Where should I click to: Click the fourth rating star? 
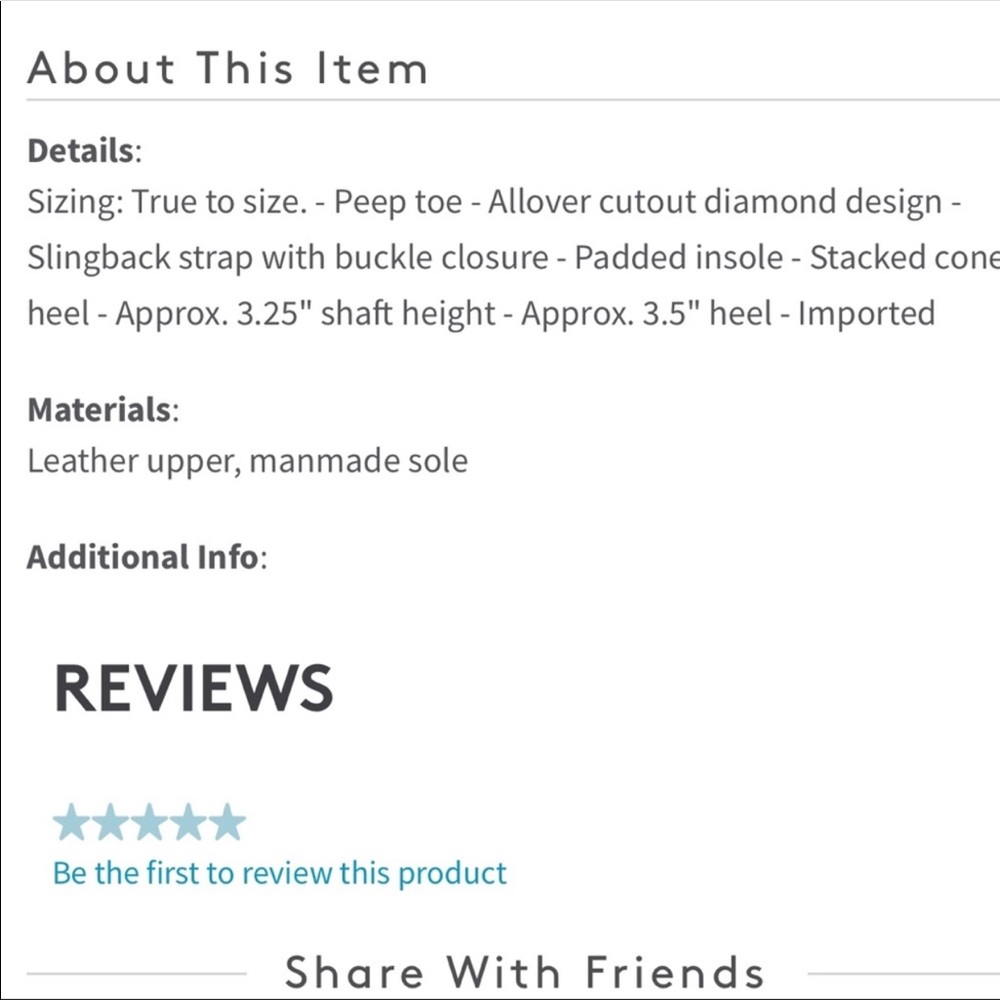point(188,823)
